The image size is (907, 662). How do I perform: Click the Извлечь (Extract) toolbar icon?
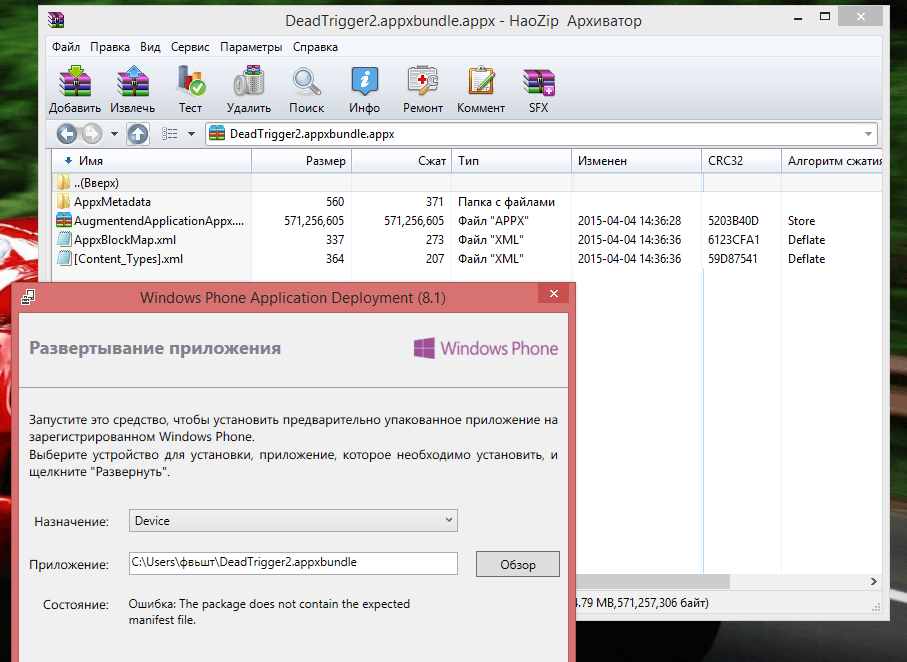pyautogui.click(x=133, y=82)
